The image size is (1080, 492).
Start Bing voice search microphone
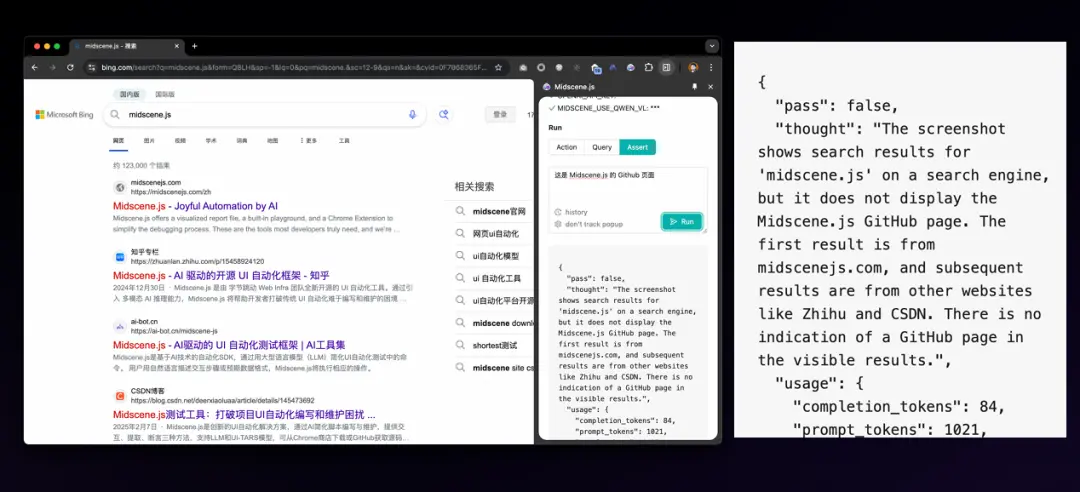(x=413, y=114)
